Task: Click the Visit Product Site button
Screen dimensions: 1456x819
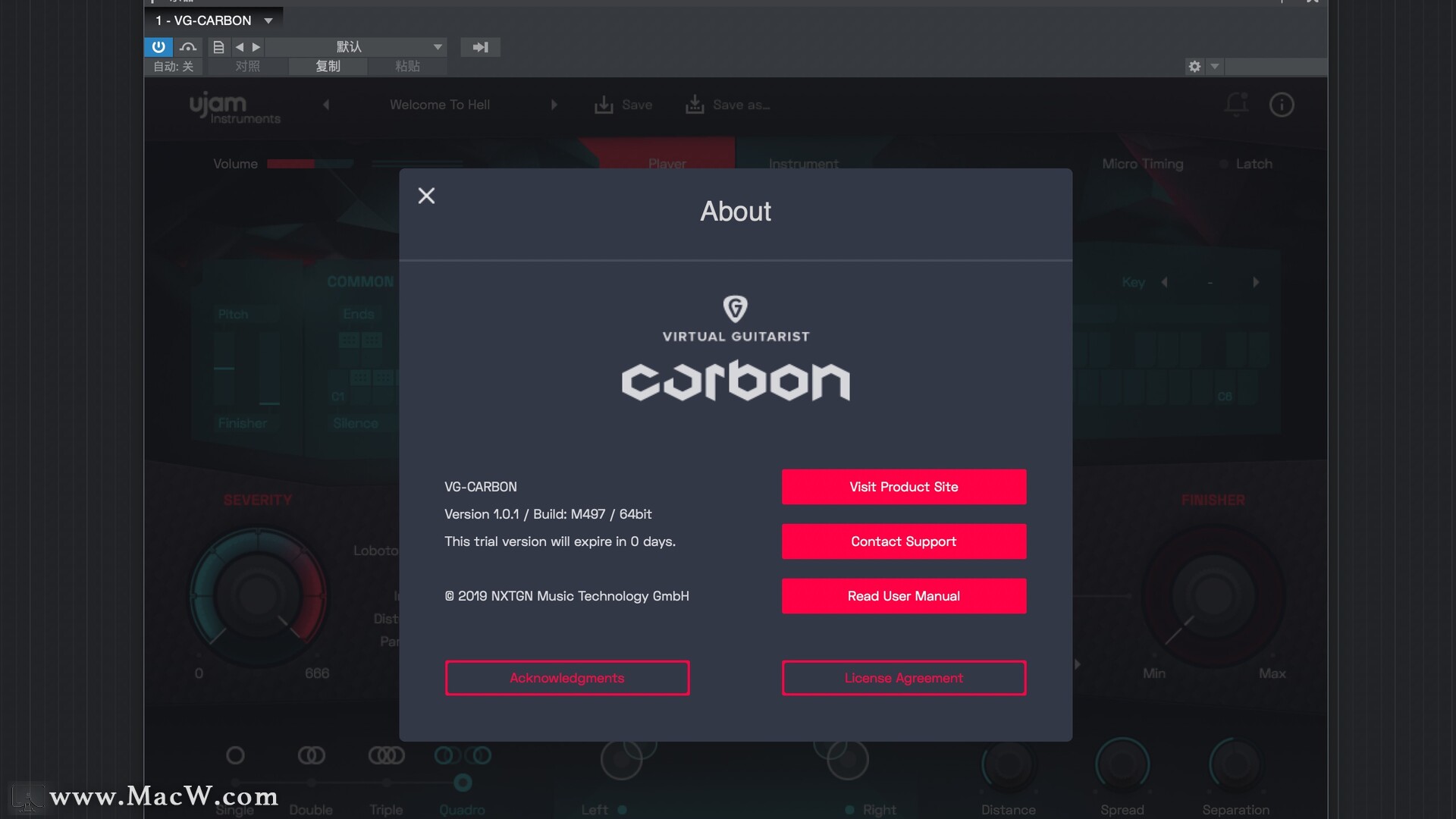Action: [902, 486]
